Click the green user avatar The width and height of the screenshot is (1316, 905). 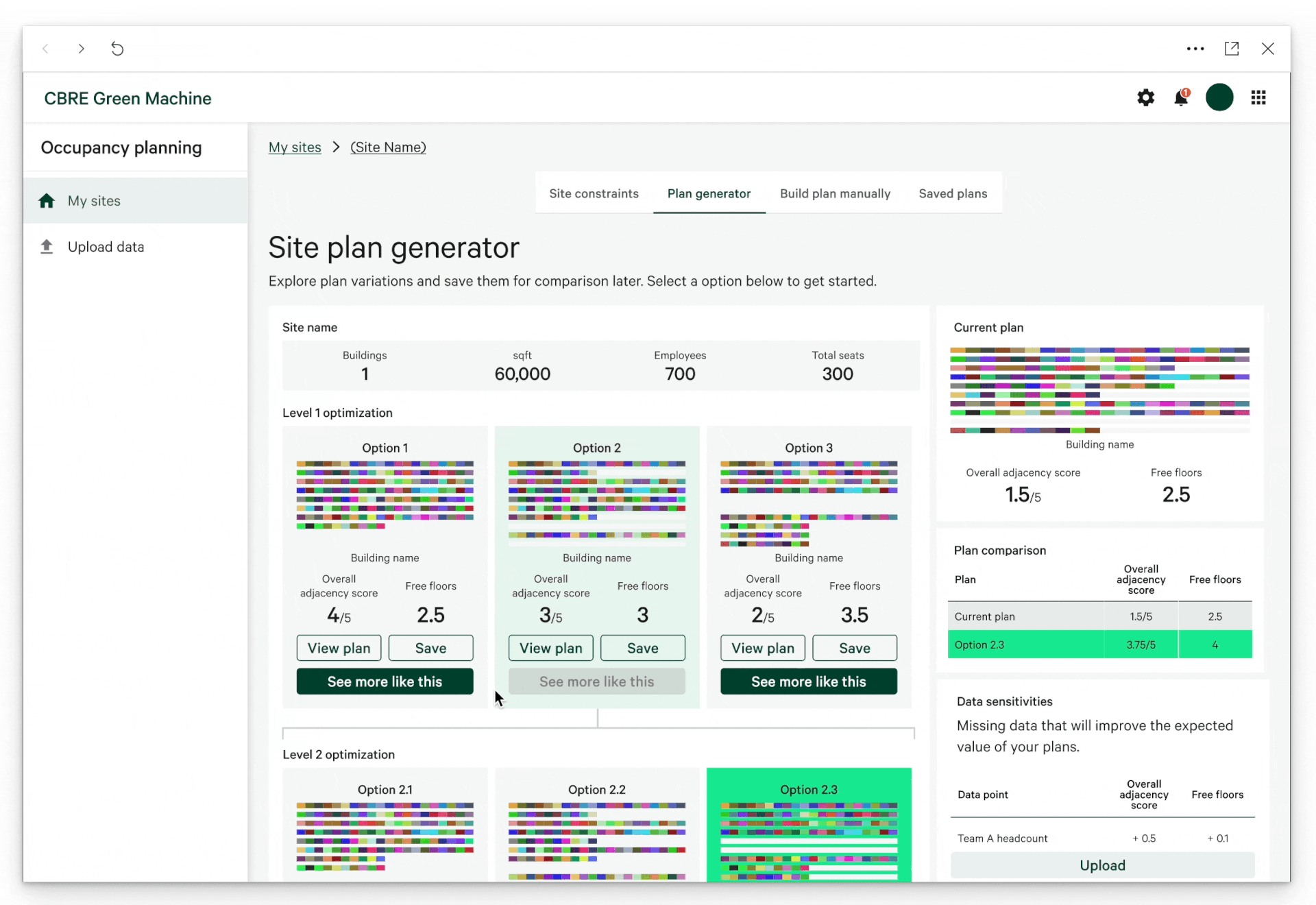[x=1219, y=97]
